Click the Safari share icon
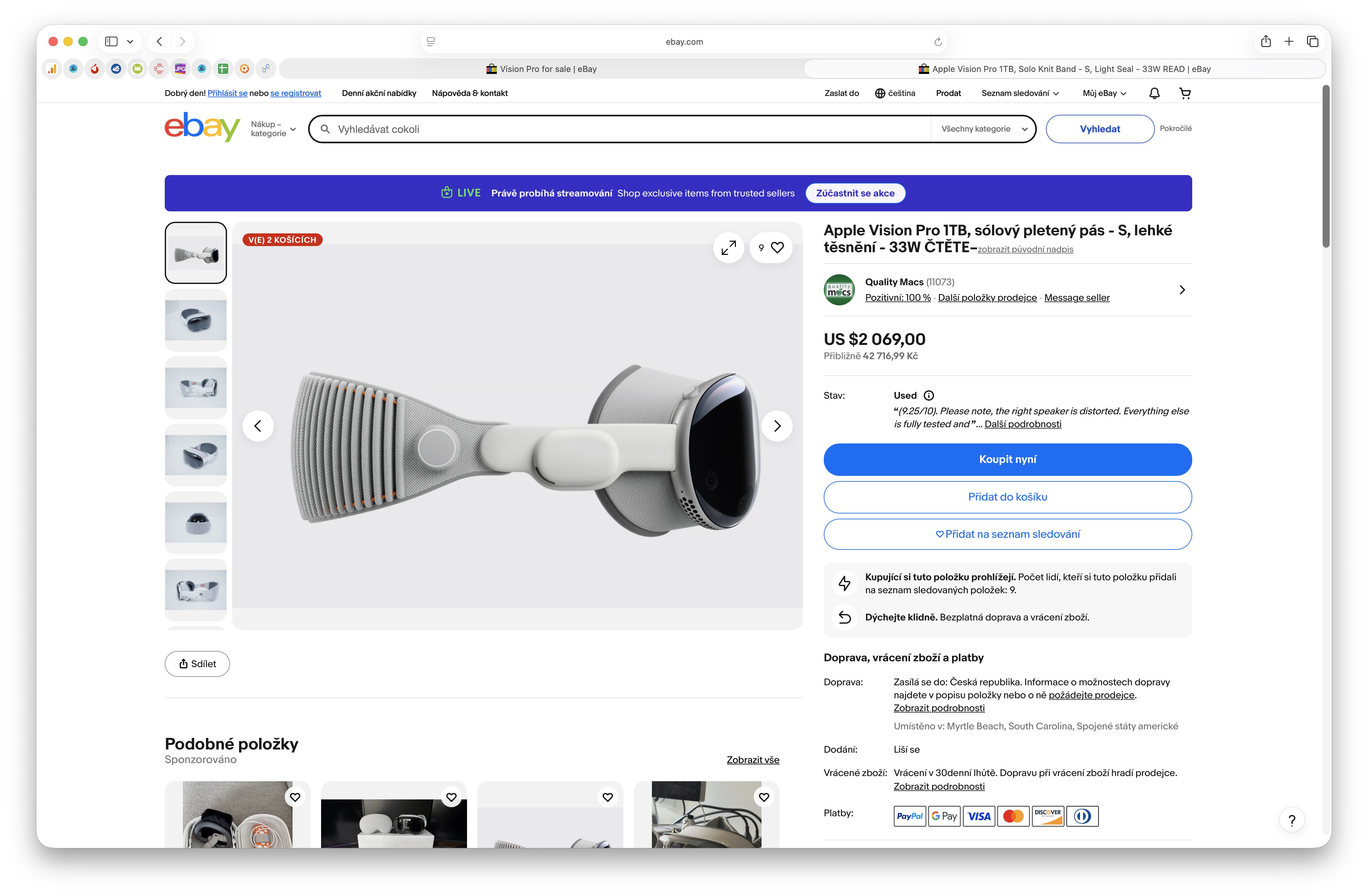This screenshot has height=896, width=1368. (x=1266, y=41)
